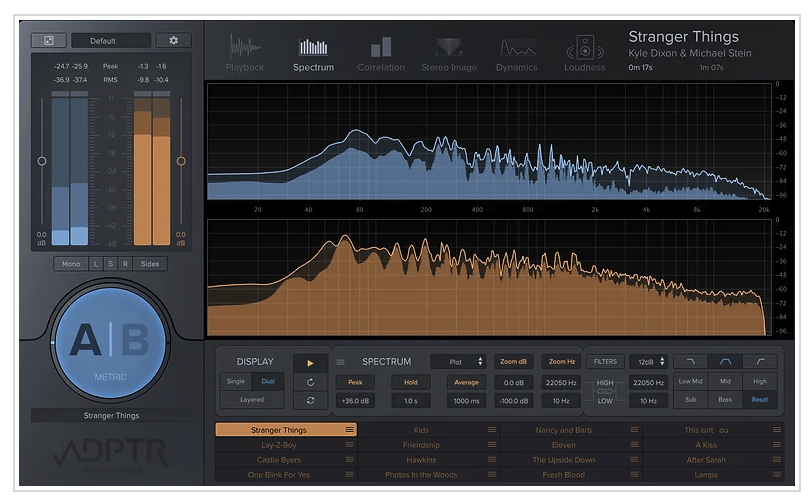Screen dimensions: 810x500
Task: Switch monitoring to Mono
Action: [71, 264]
